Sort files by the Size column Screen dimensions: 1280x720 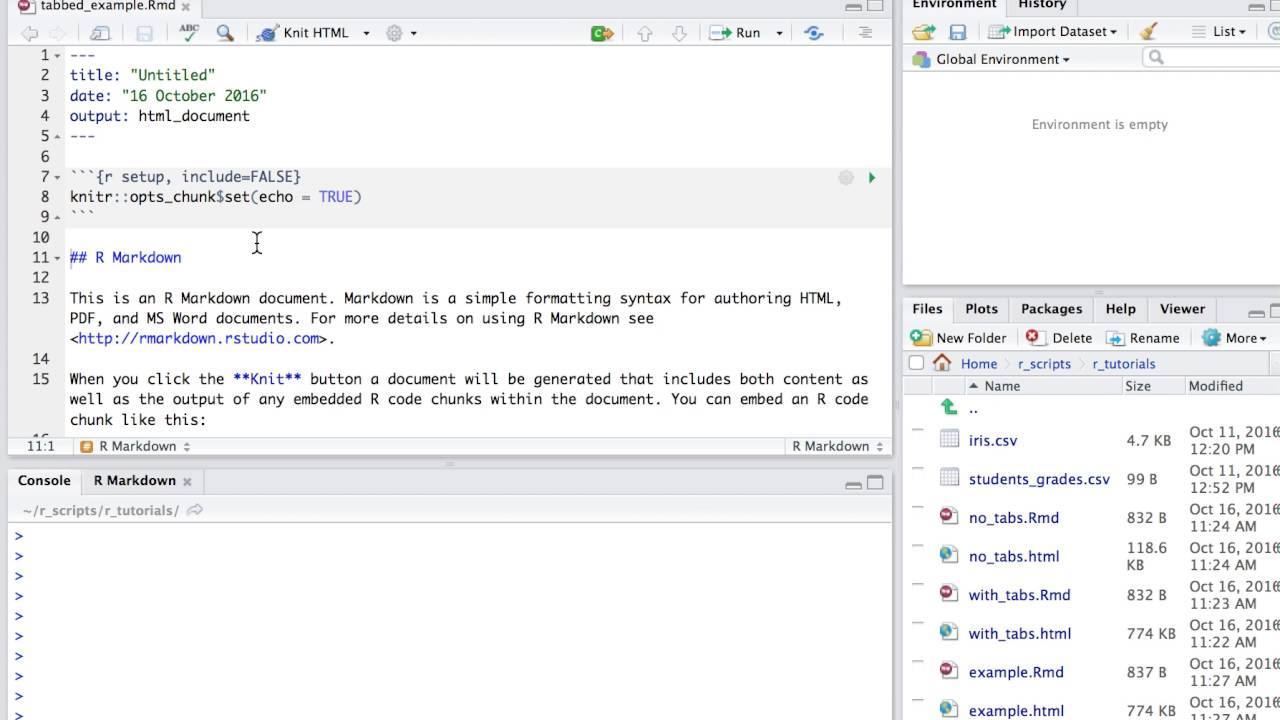click(x=1138, y=386)
